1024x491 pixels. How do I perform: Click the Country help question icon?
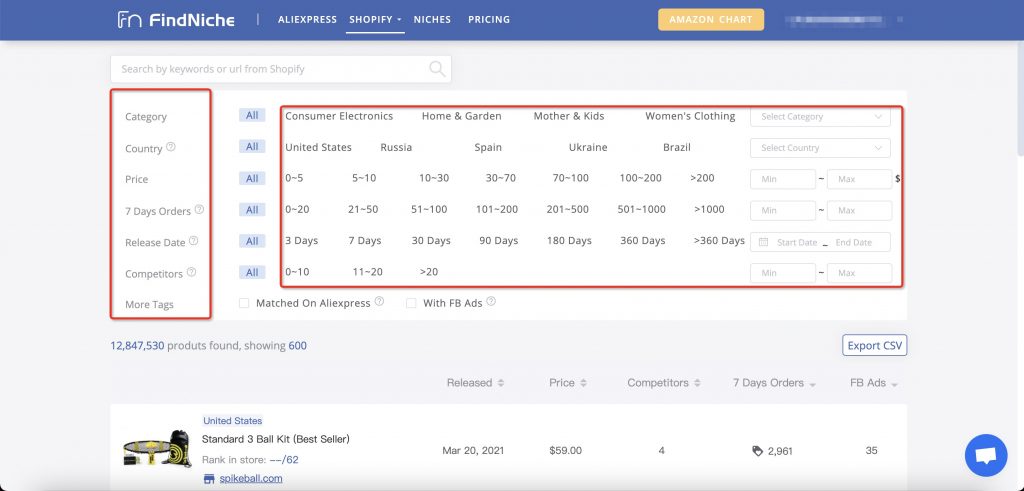pos(170,147)
